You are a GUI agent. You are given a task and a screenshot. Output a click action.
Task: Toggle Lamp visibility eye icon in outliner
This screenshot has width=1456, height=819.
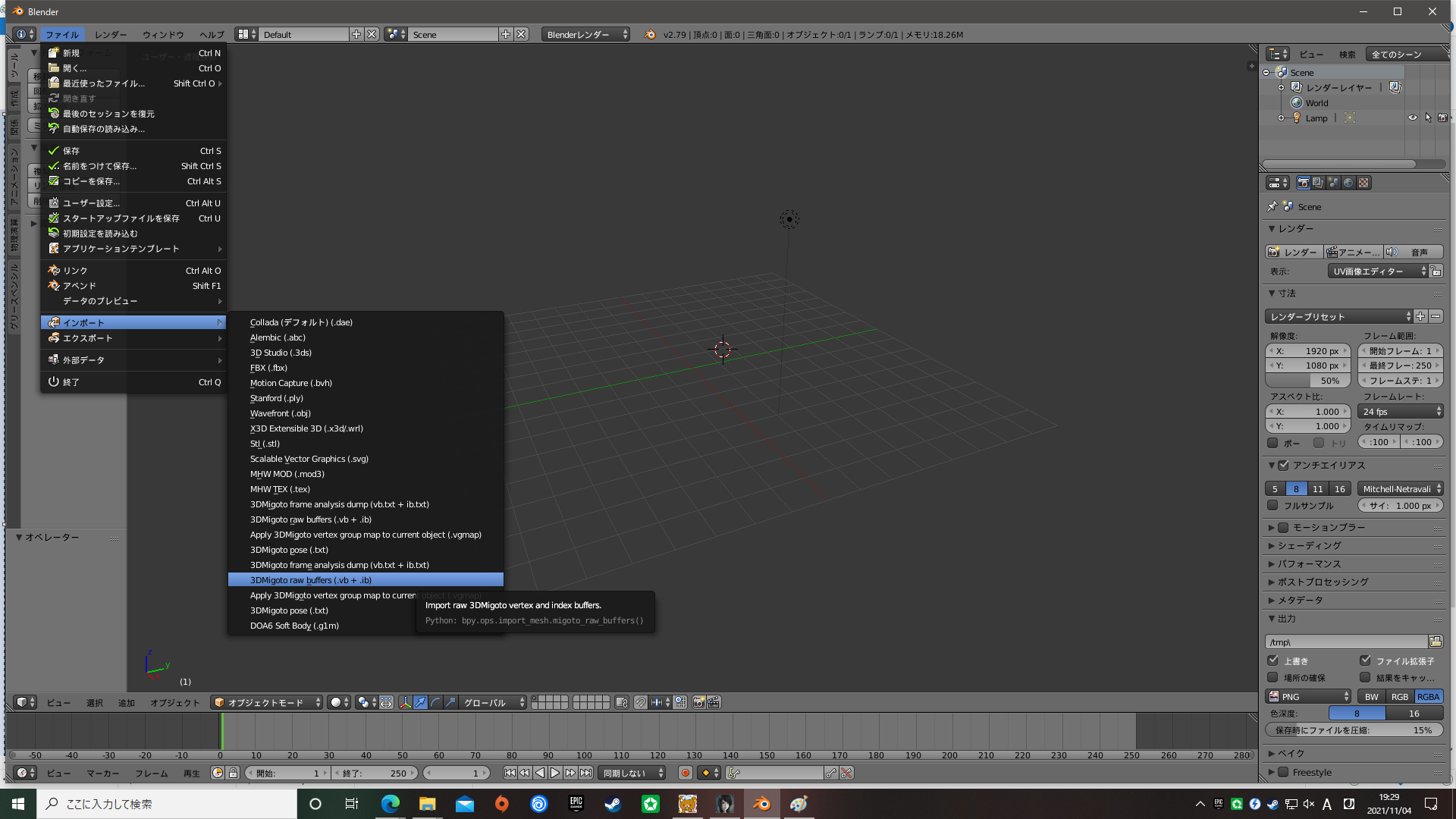point(1413,118)
